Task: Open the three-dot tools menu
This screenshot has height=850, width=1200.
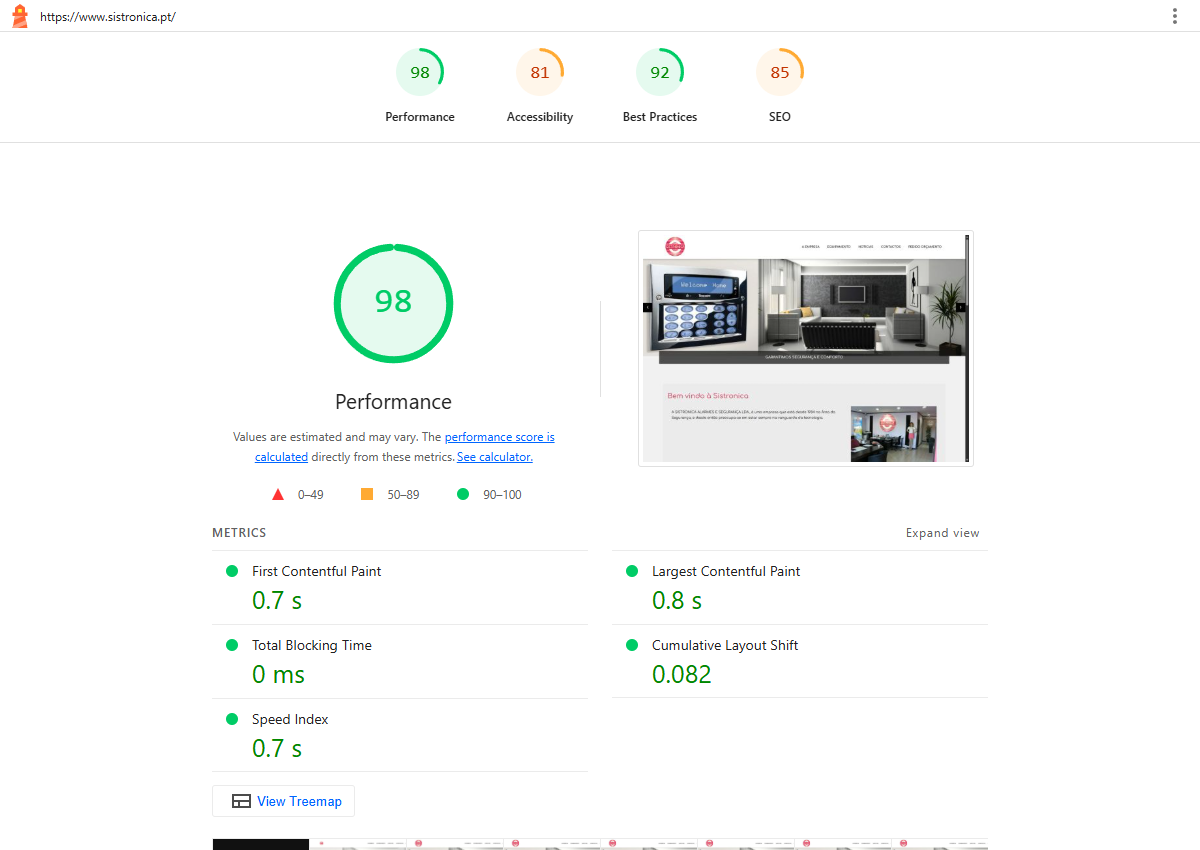Action: click(x=1175, y=16)
